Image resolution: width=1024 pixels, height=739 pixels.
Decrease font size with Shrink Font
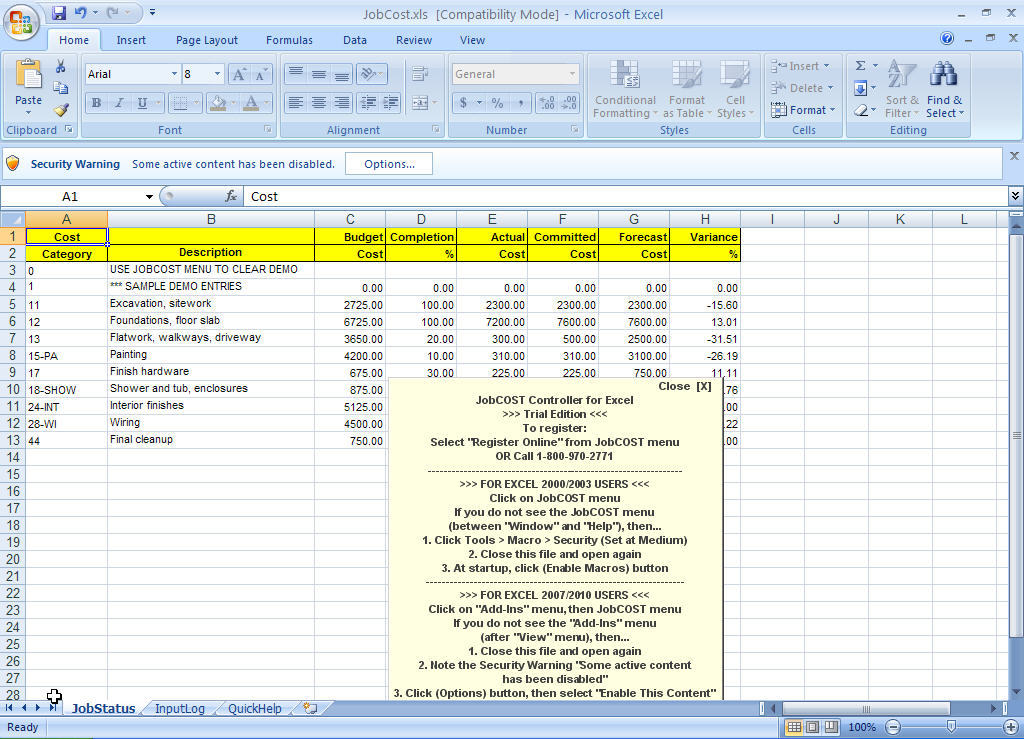[x=261, y=74]
